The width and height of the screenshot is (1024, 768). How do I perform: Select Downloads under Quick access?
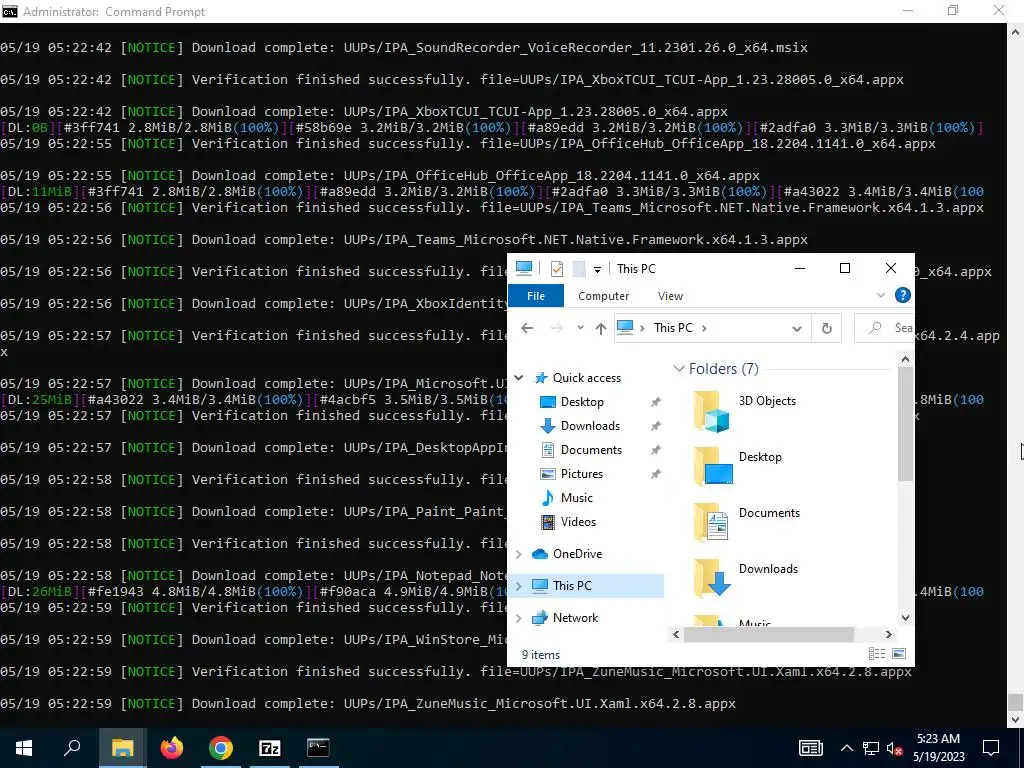click(590, 426)
